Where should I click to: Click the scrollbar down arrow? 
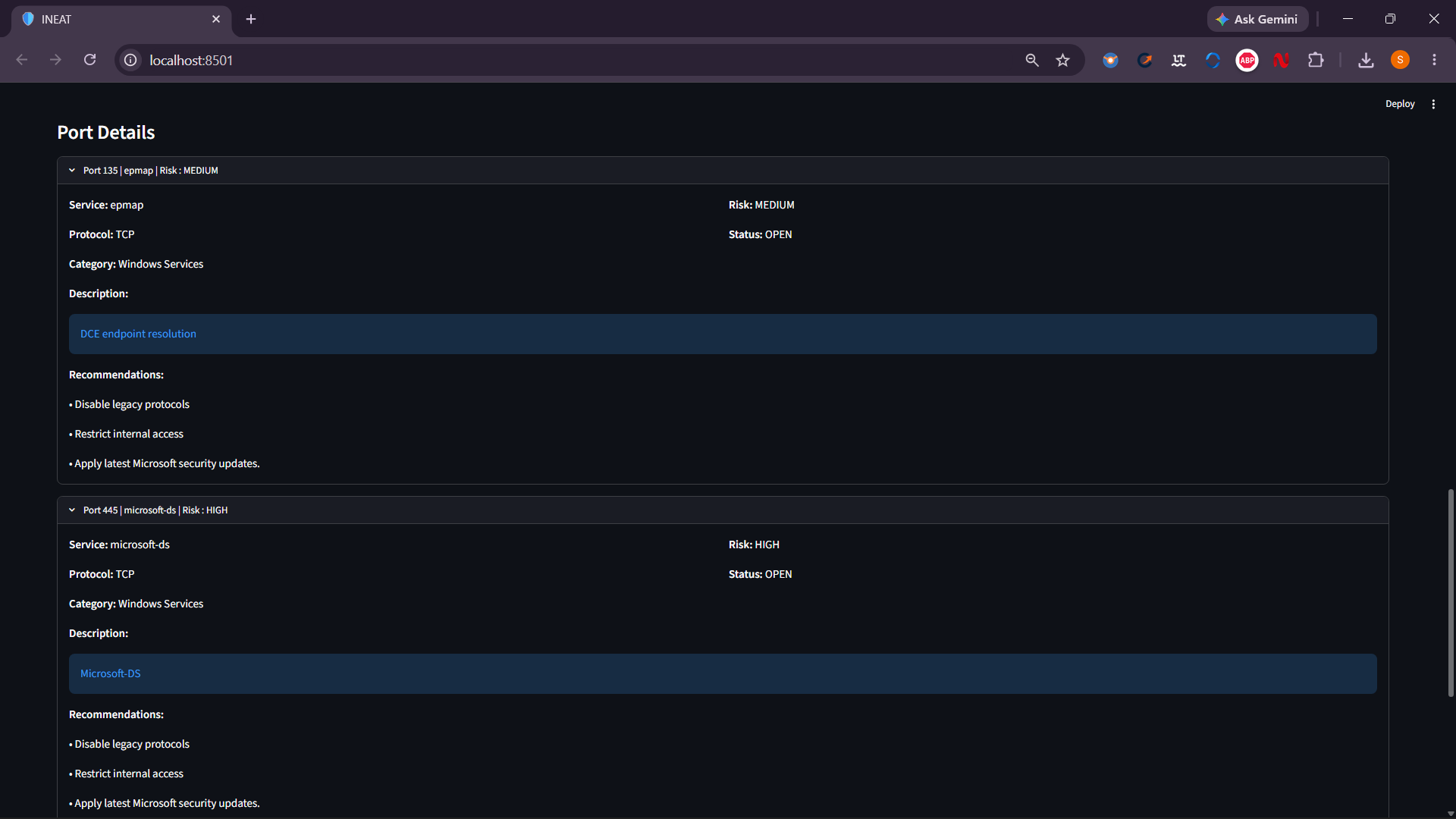coord(1450,814)
